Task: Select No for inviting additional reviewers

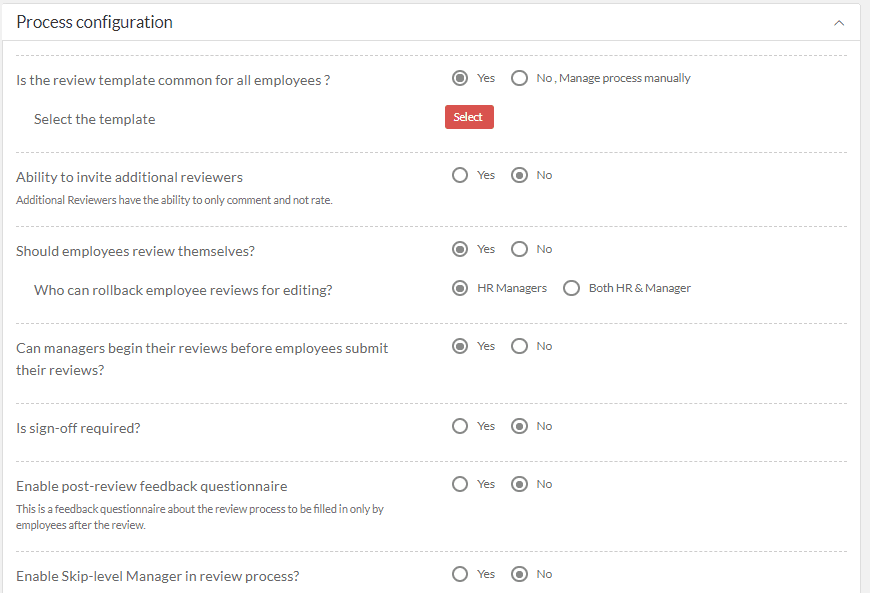Action: pos(519,175)
